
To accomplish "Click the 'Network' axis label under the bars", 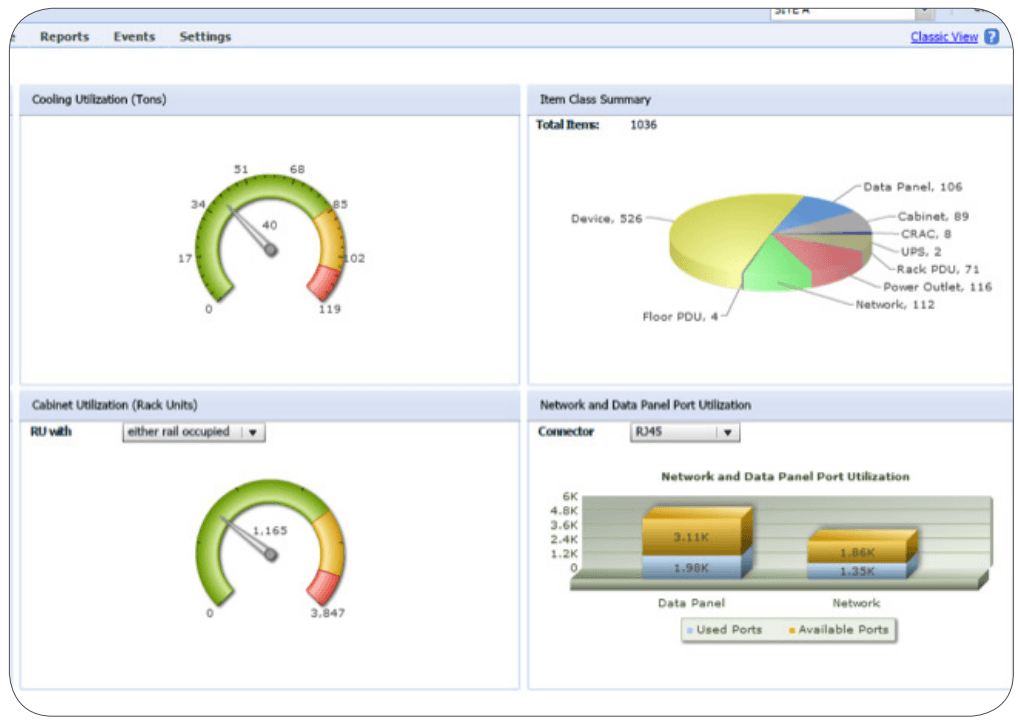I will (856, 603).
